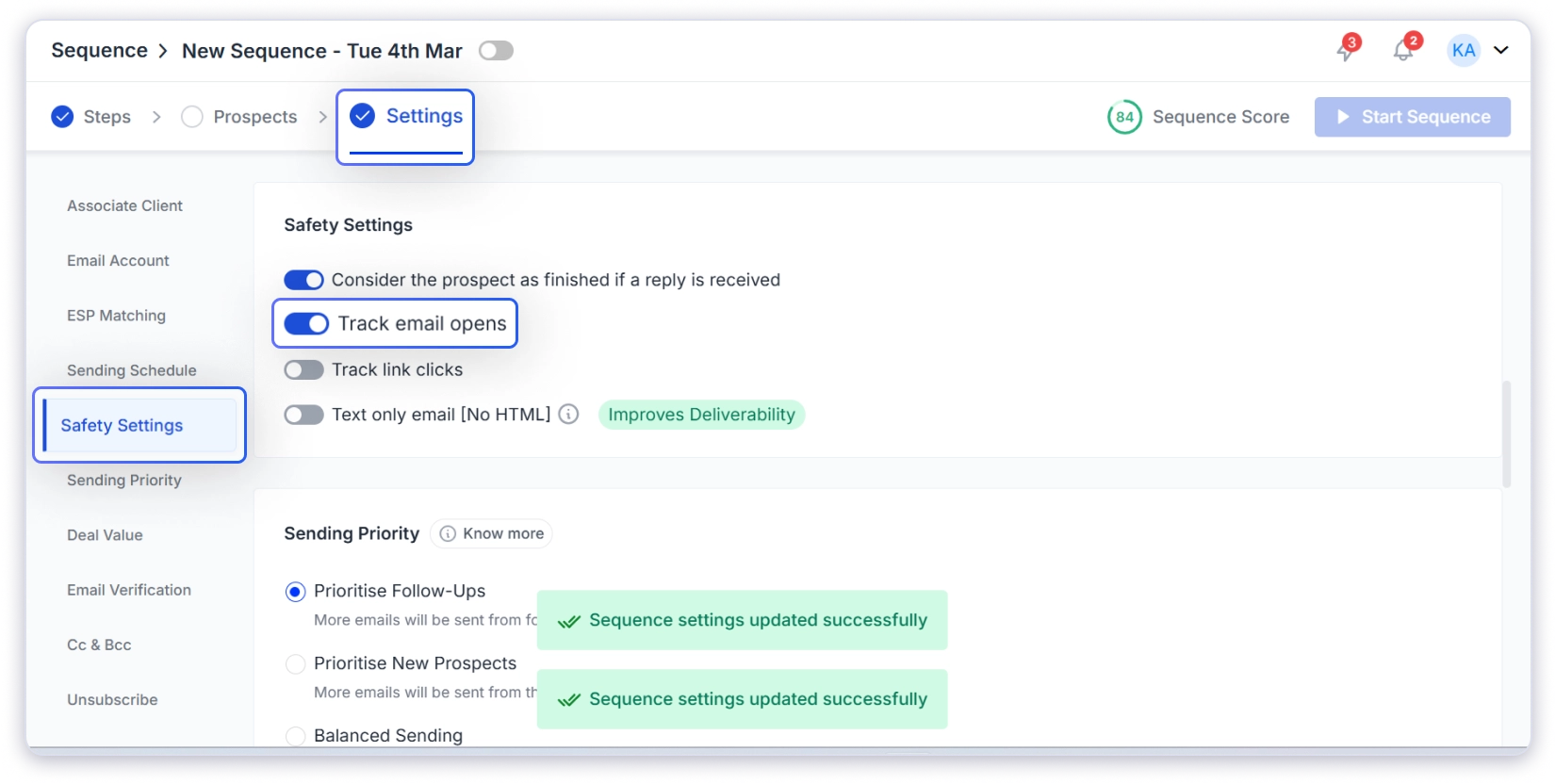Click the Sending Priority section heading
Viewport: 1555px width, 784px height.
click(352, 533)
